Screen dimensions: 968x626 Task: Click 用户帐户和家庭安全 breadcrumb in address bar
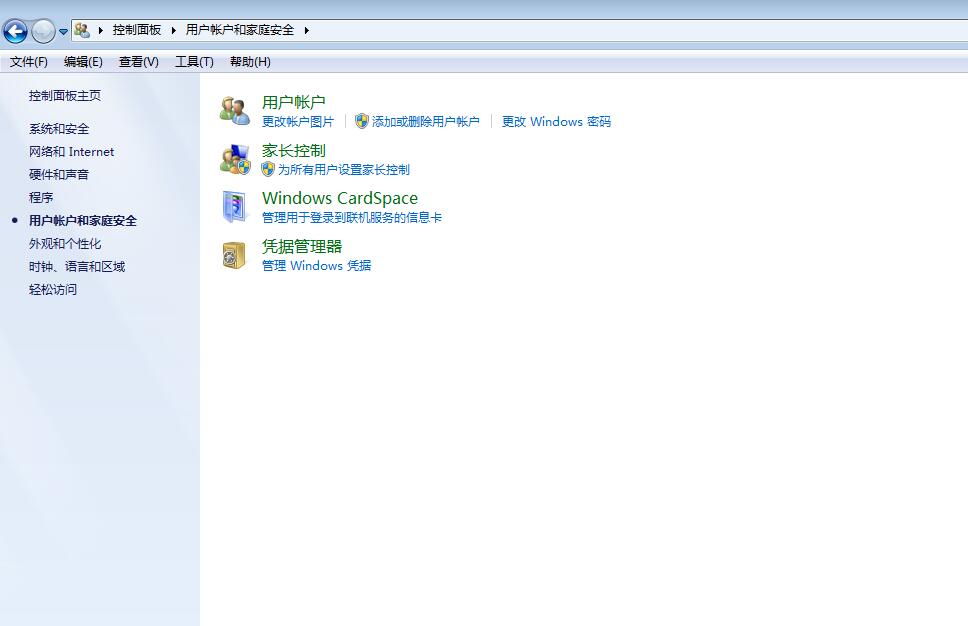[240, 30]
